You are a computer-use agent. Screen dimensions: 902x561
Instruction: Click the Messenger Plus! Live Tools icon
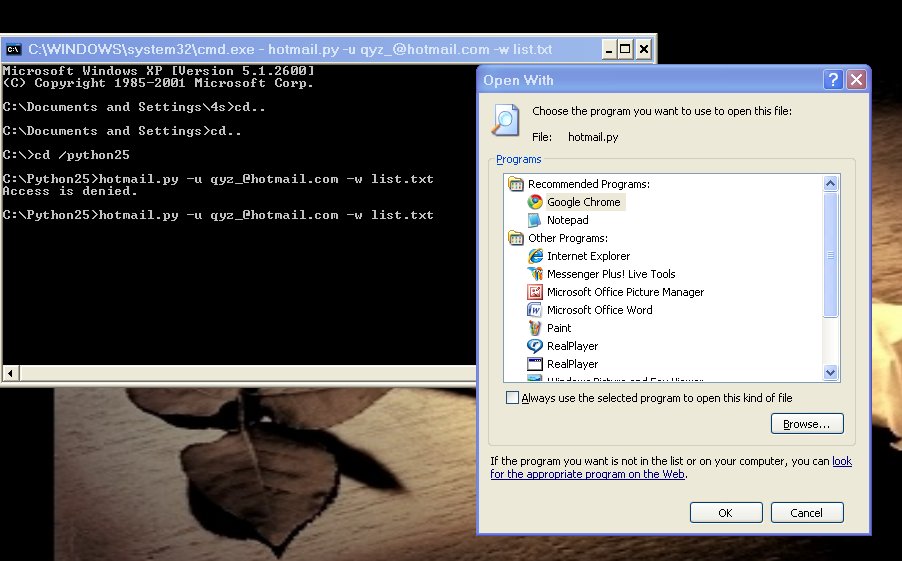[535, 274]
